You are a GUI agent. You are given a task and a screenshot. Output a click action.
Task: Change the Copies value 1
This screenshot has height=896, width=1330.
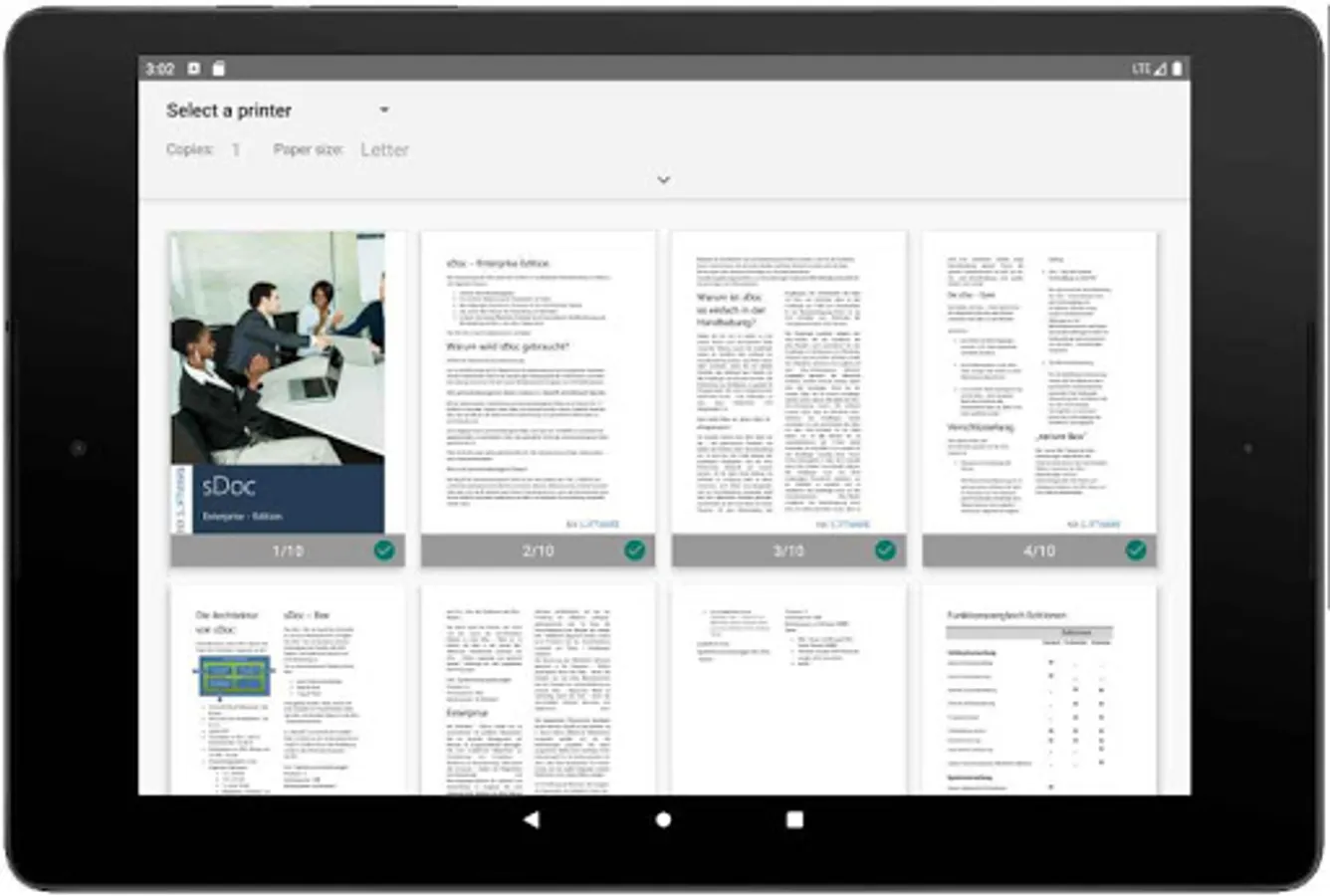pyautogui.click(x=236, y=149)
